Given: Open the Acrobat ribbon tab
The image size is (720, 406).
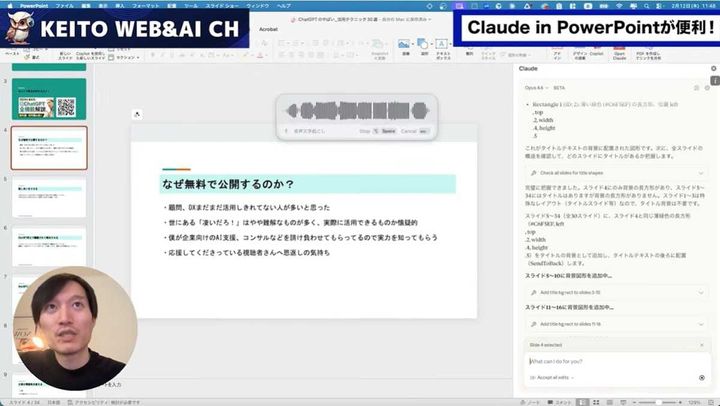Looking at the screenshot, I should coord(269,29).
